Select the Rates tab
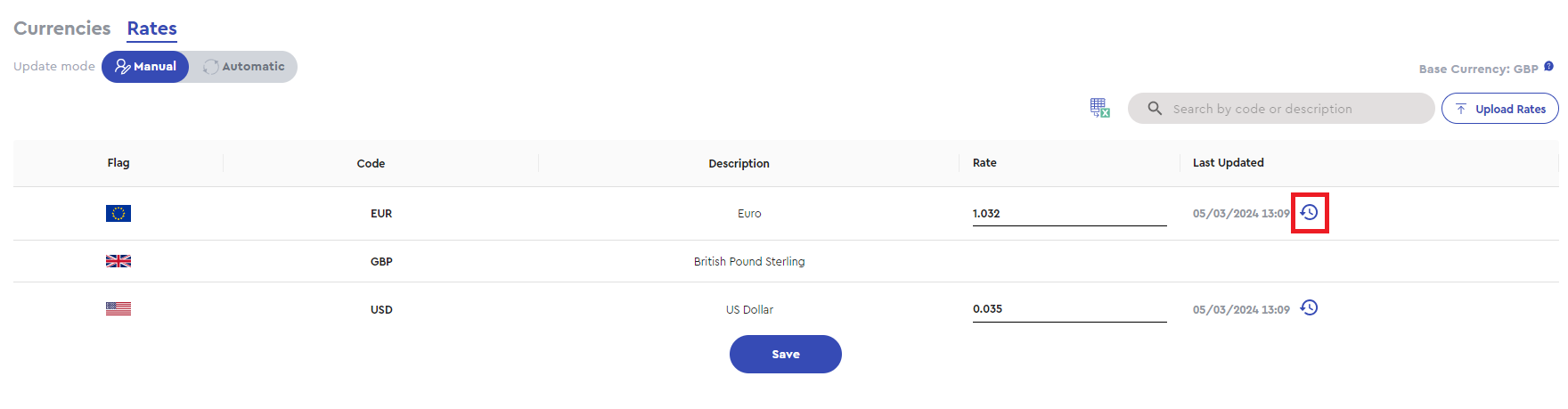This screenshot has height=409, width=1568. tap(152, 29)
